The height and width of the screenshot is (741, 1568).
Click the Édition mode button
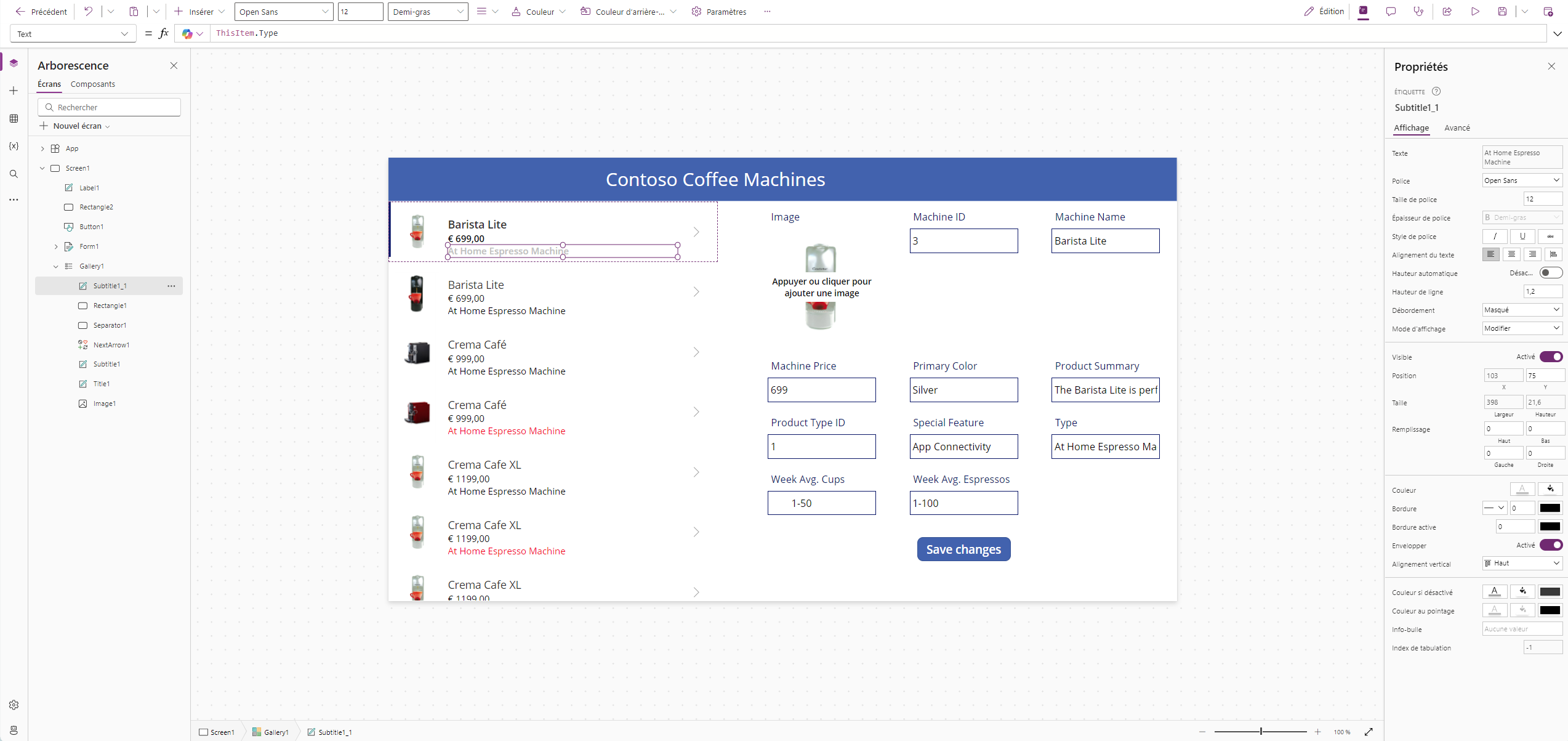(1324, 11)
